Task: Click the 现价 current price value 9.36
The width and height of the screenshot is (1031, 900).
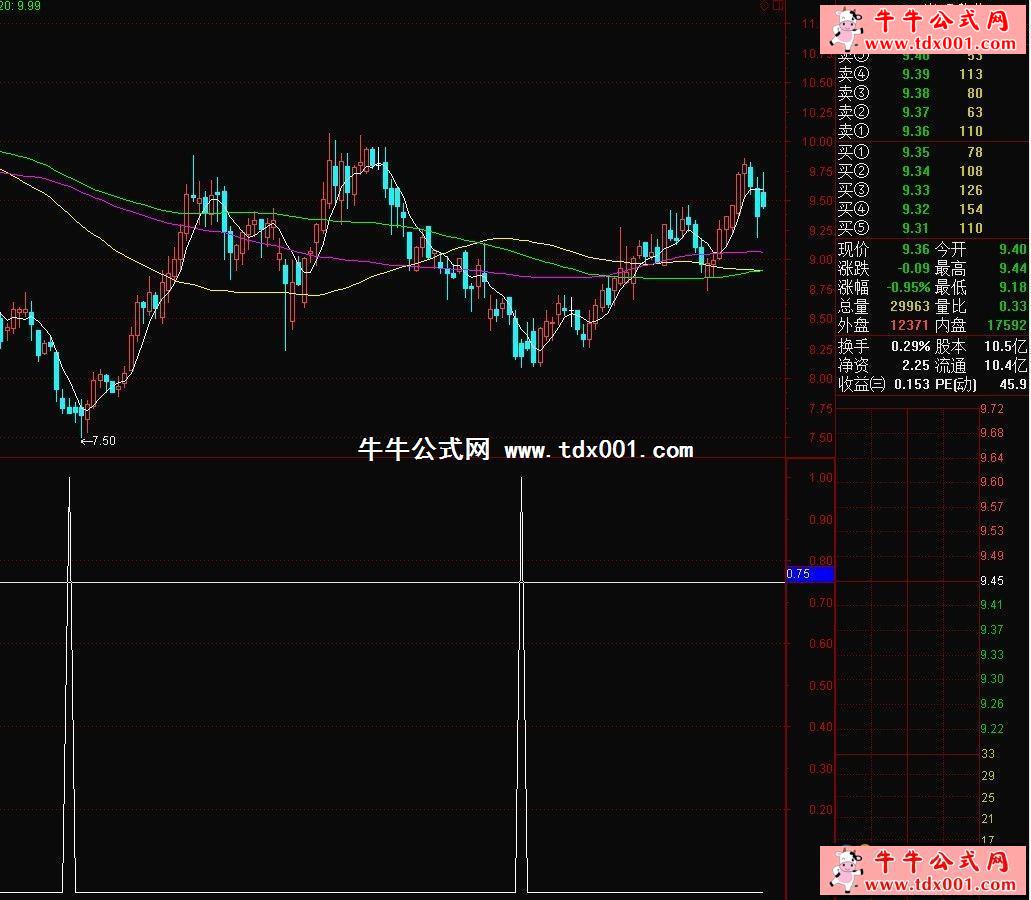Action: (x=914, y=250)
